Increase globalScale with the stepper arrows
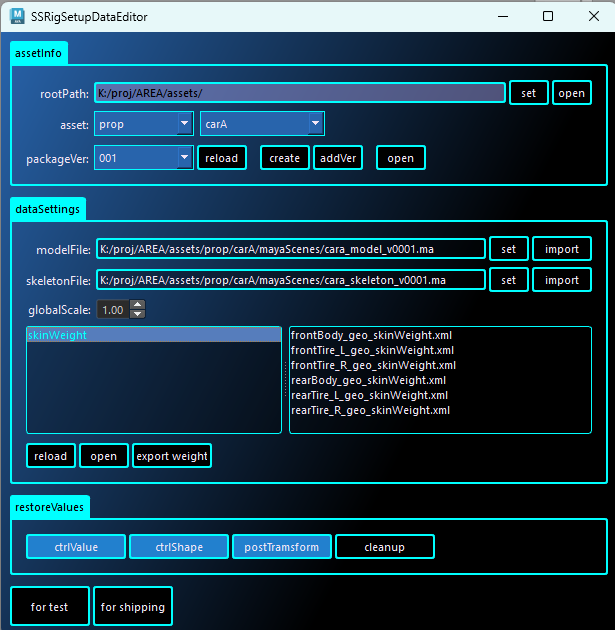This screenshot has width=615, height=630. click(x=138, y=306)
